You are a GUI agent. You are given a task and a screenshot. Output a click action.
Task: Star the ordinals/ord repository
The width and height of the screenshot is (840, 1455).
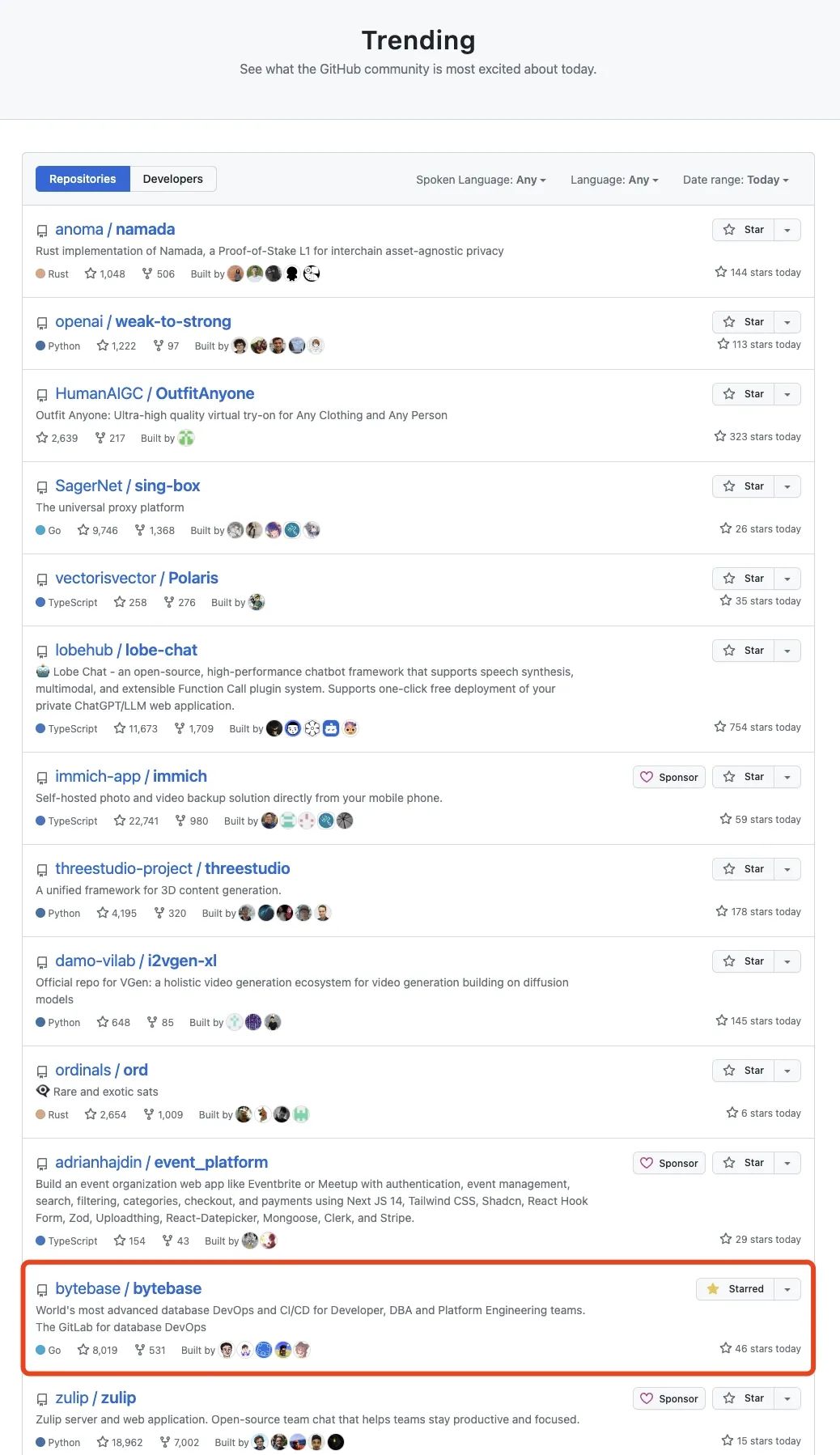click(743, 1071)
